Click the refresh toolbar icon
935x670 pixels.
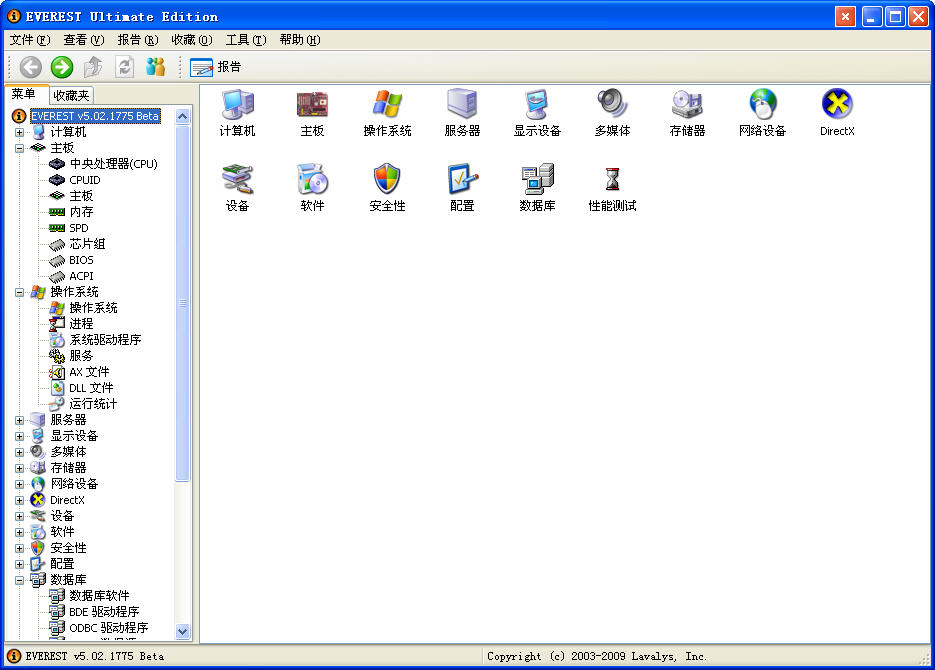click(x=125, y=67)
